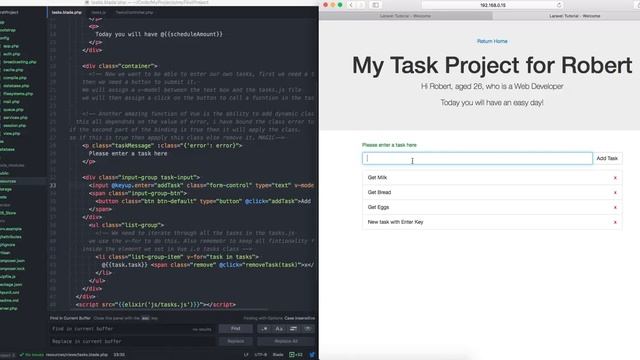The image size is (640, 360).
Task: Click Find button in find panel
Action: 236,329
